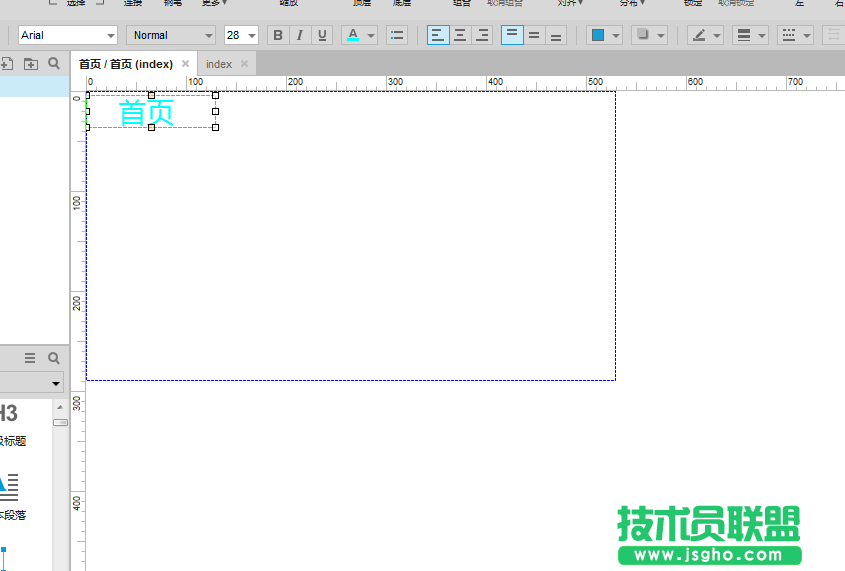Align text to vertical middle

534,36
